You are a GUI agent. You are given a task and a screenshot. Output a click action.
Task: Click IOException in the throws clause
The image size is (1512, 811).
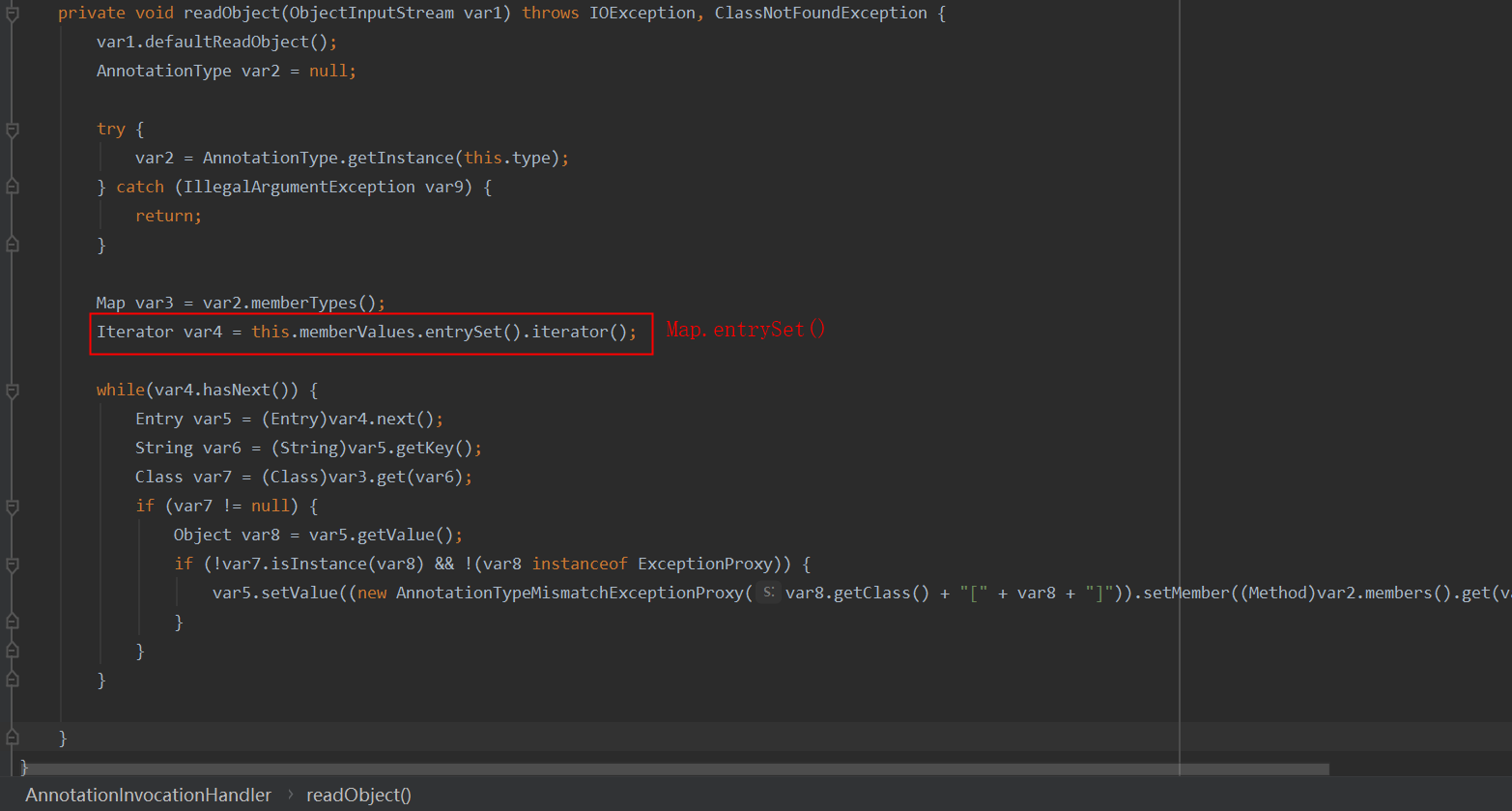pyautogui.click(x=642, y=13)
